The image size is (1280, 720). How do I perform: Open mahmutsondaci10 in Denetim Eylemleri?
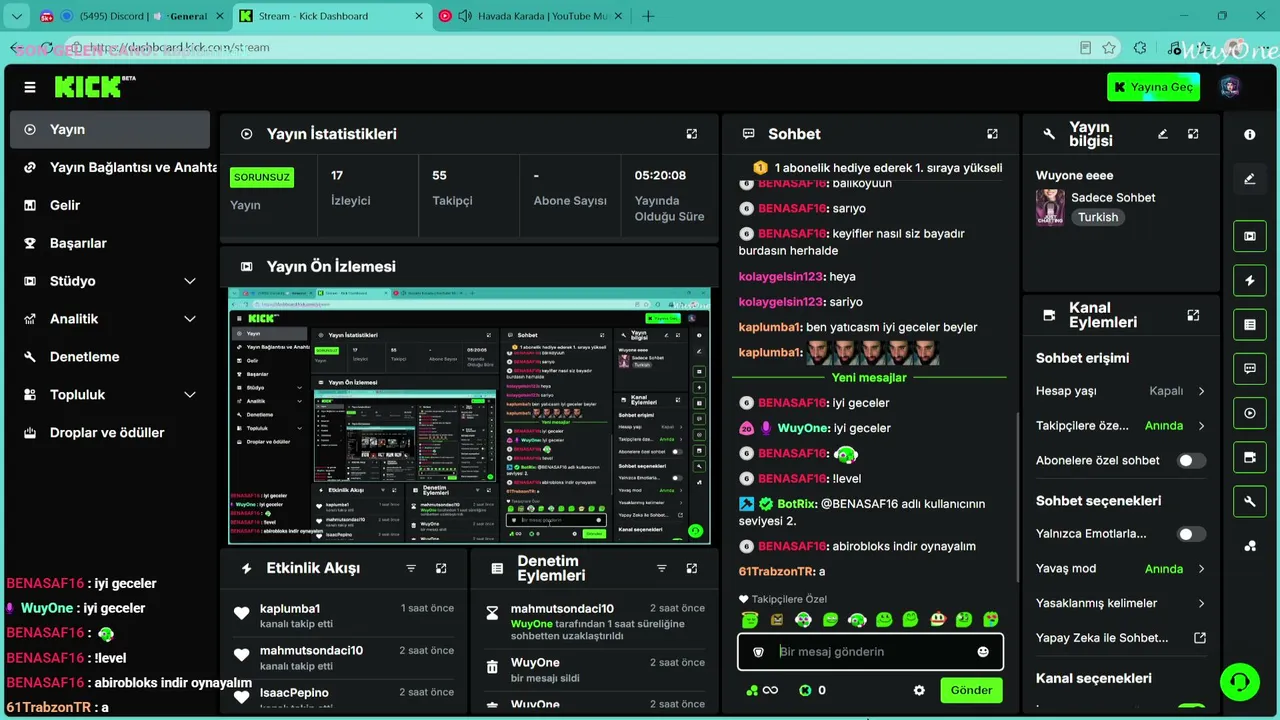coord(562,609)
